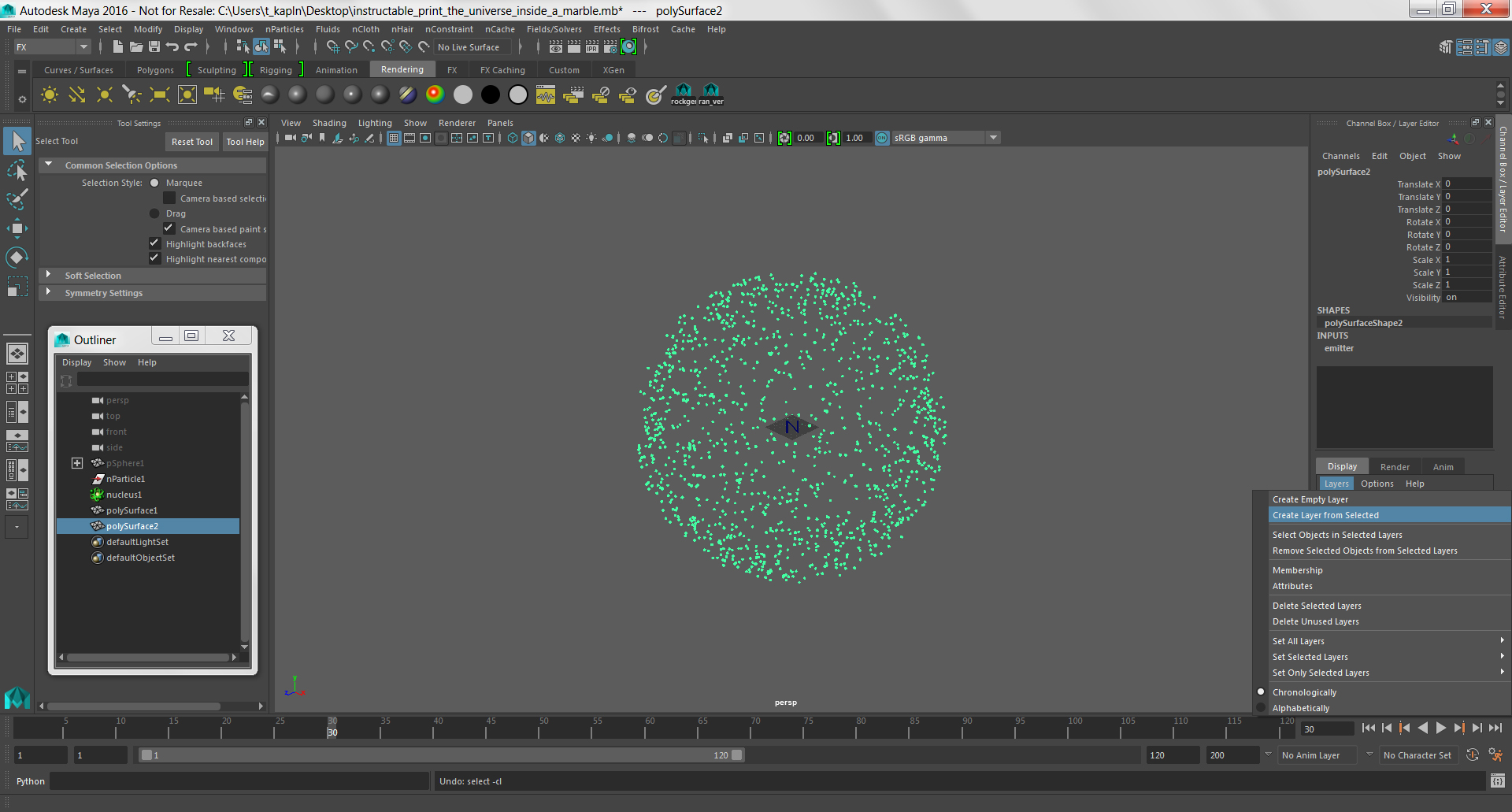Click the Save Scene floppy icon
This screenshot has width=1512, height=812.
pyautogui.click(x=154, y=47)
